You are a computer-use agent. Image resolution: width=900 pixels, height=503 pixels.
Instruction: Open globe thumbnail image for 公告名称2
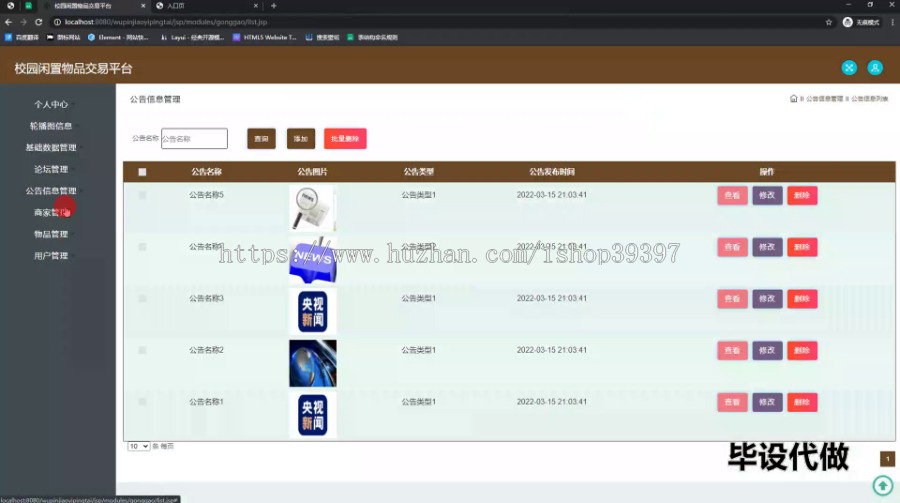(313, 363)
